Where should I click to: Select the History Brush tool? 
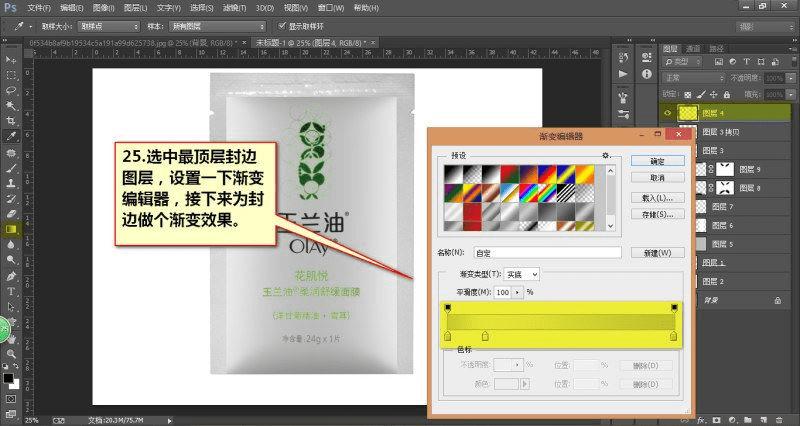[10, 198]
